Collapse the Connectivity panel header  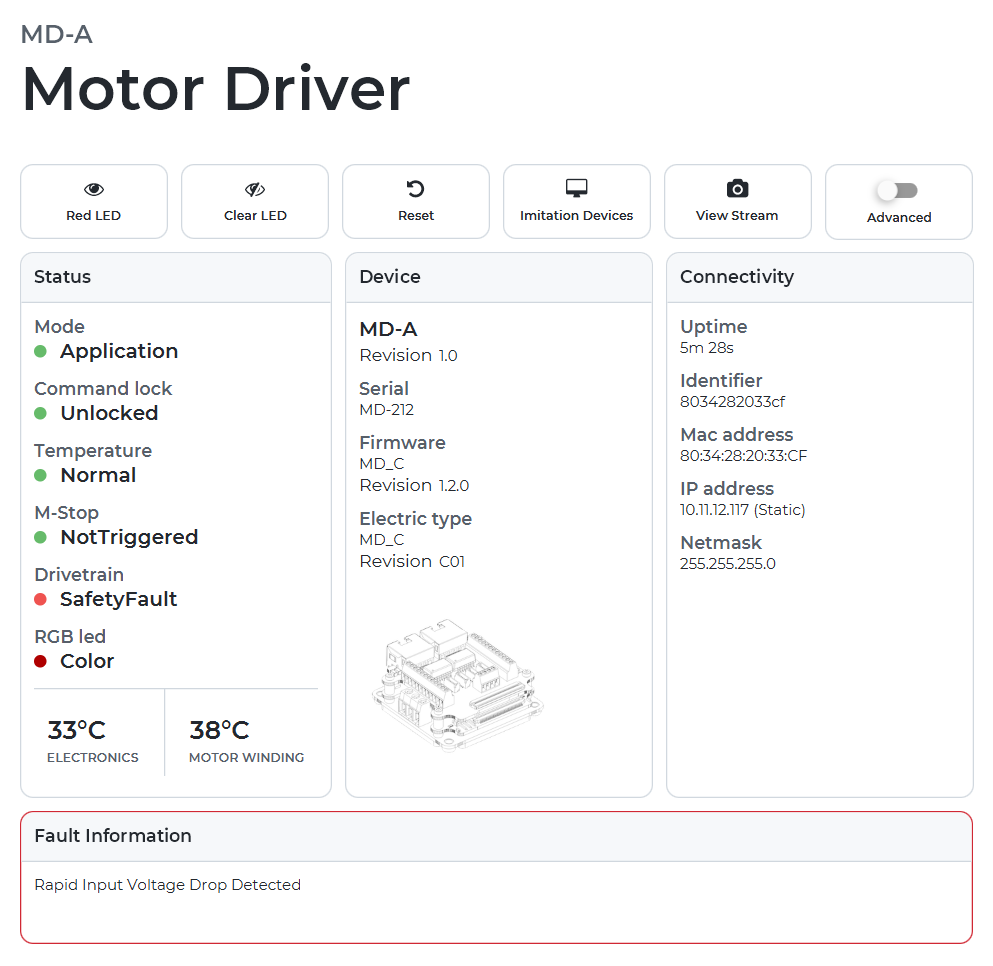click(x=819, y=277)
